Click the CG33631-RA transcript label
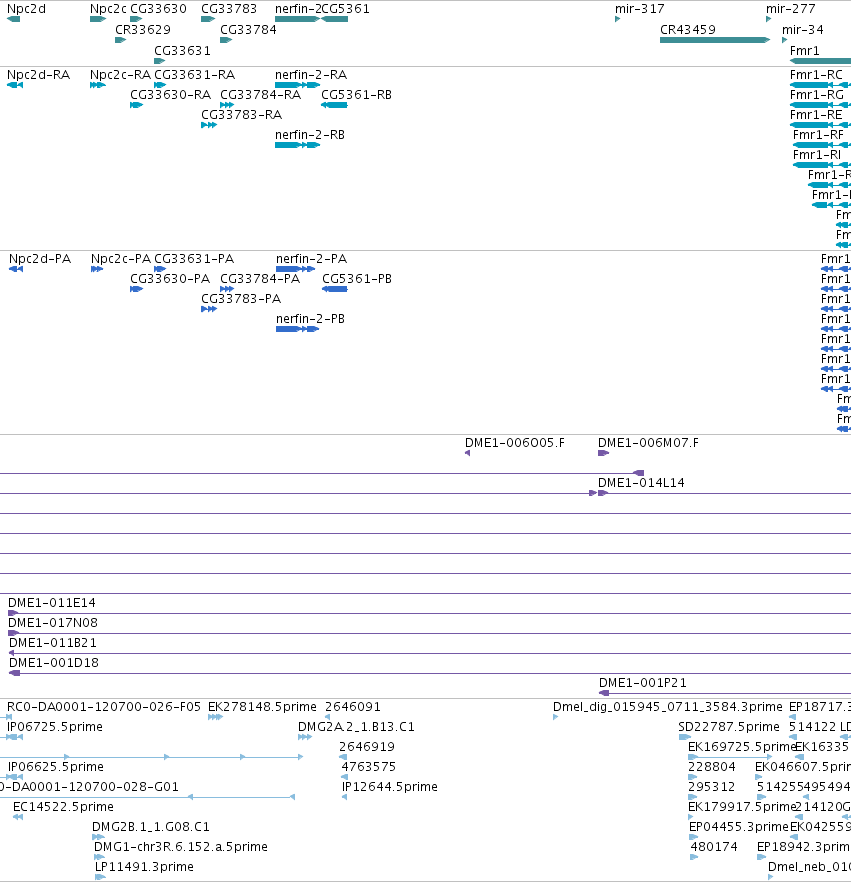 195,75
